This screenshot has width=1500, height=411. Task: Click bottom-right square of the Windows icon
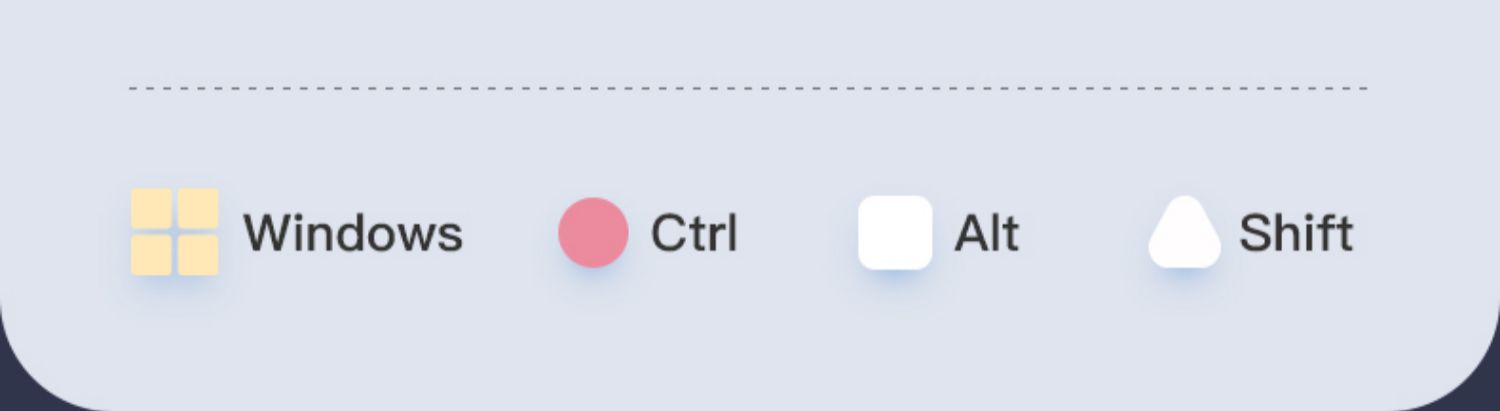[198, 255]
